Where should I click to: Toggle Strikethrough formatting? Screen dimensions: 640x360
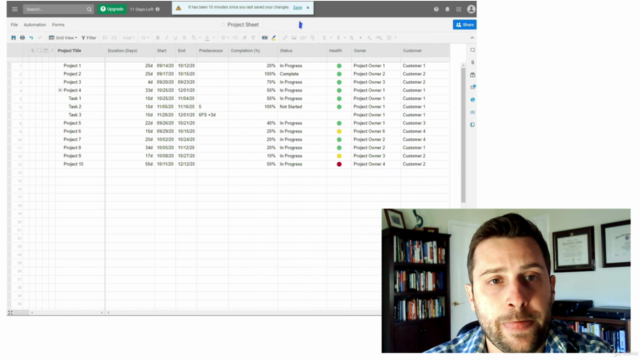[184, 38]
